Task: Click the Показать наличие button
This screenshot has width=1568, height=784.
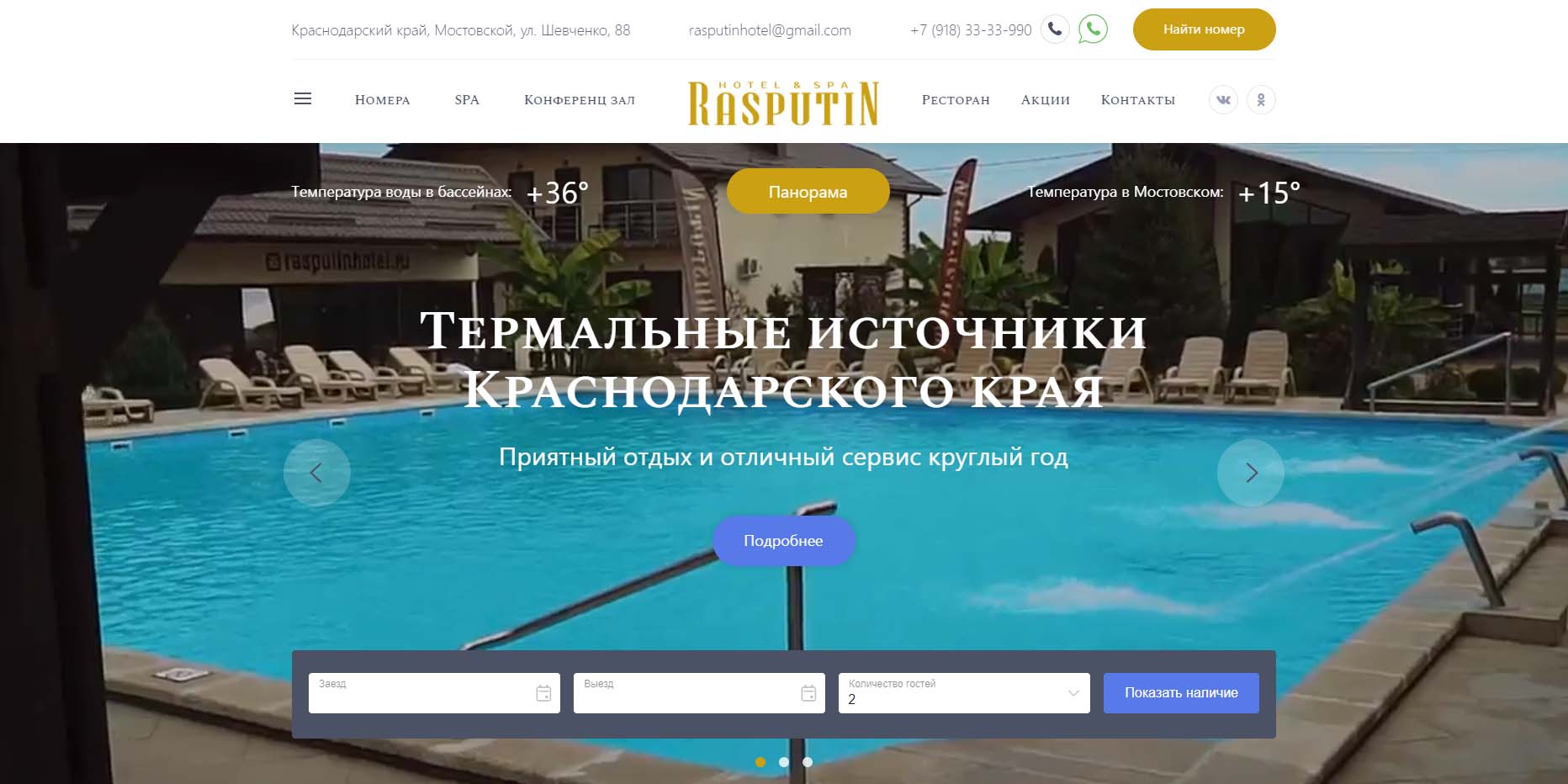Action: point(1181,693)
